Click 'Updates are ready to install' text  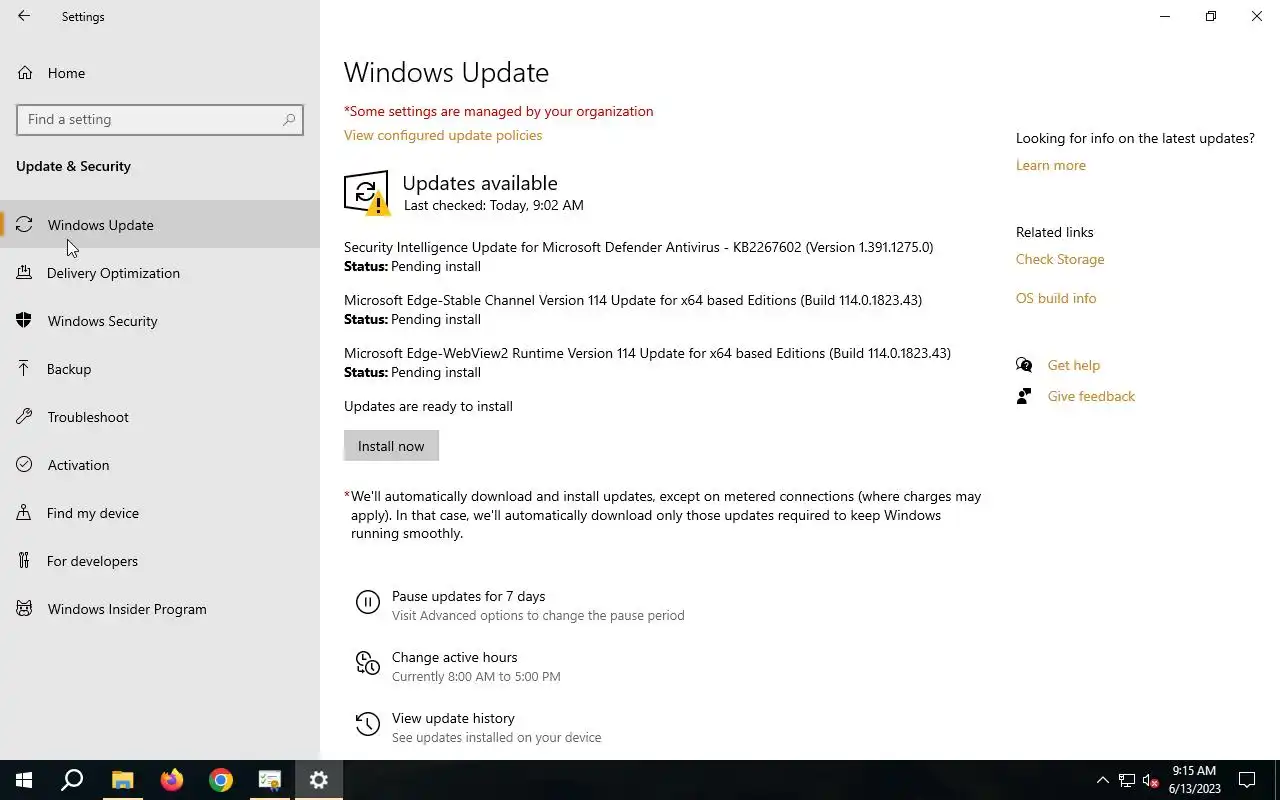coord(428,406)
